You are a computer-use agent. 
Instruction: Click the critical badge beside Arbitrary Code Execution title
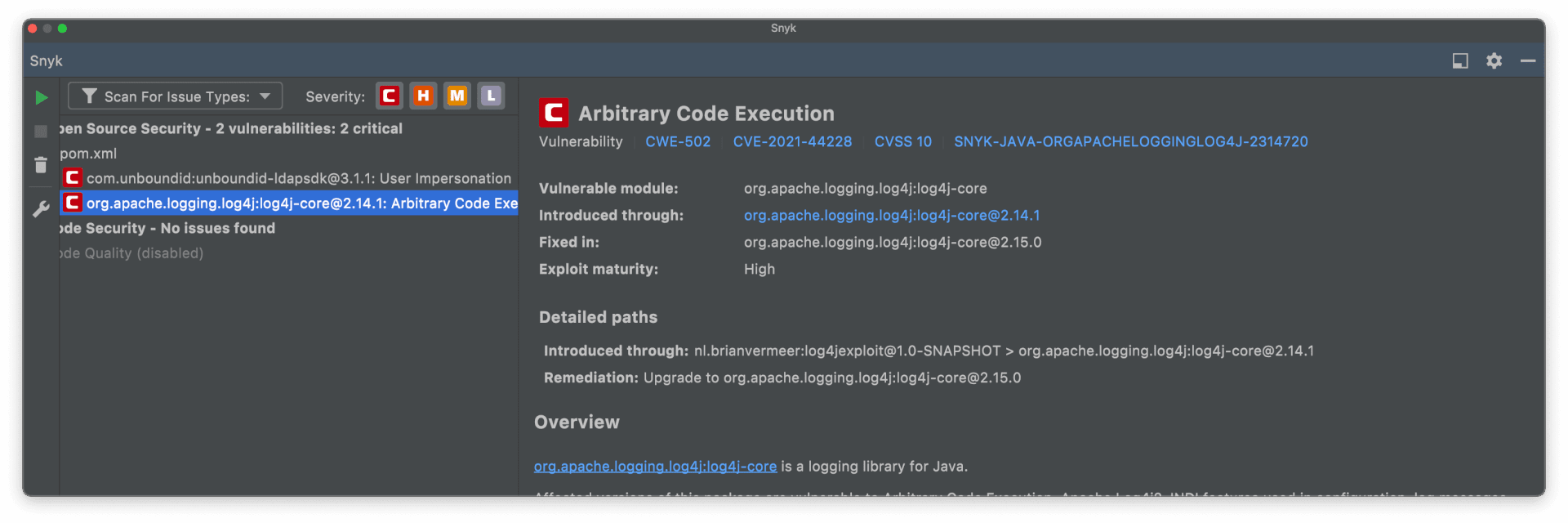pos(553,112)
